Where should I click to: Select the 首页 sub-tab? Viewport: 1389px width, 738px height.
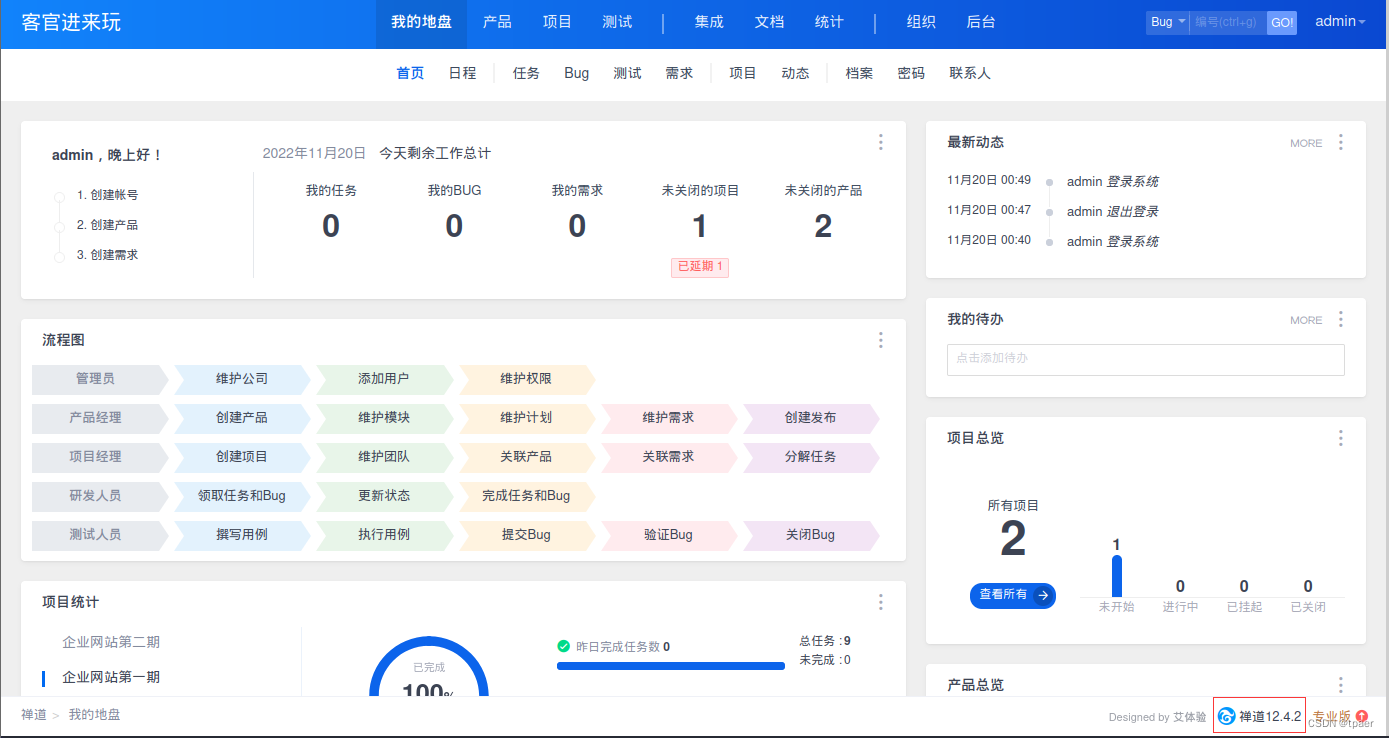click(410, 73)
